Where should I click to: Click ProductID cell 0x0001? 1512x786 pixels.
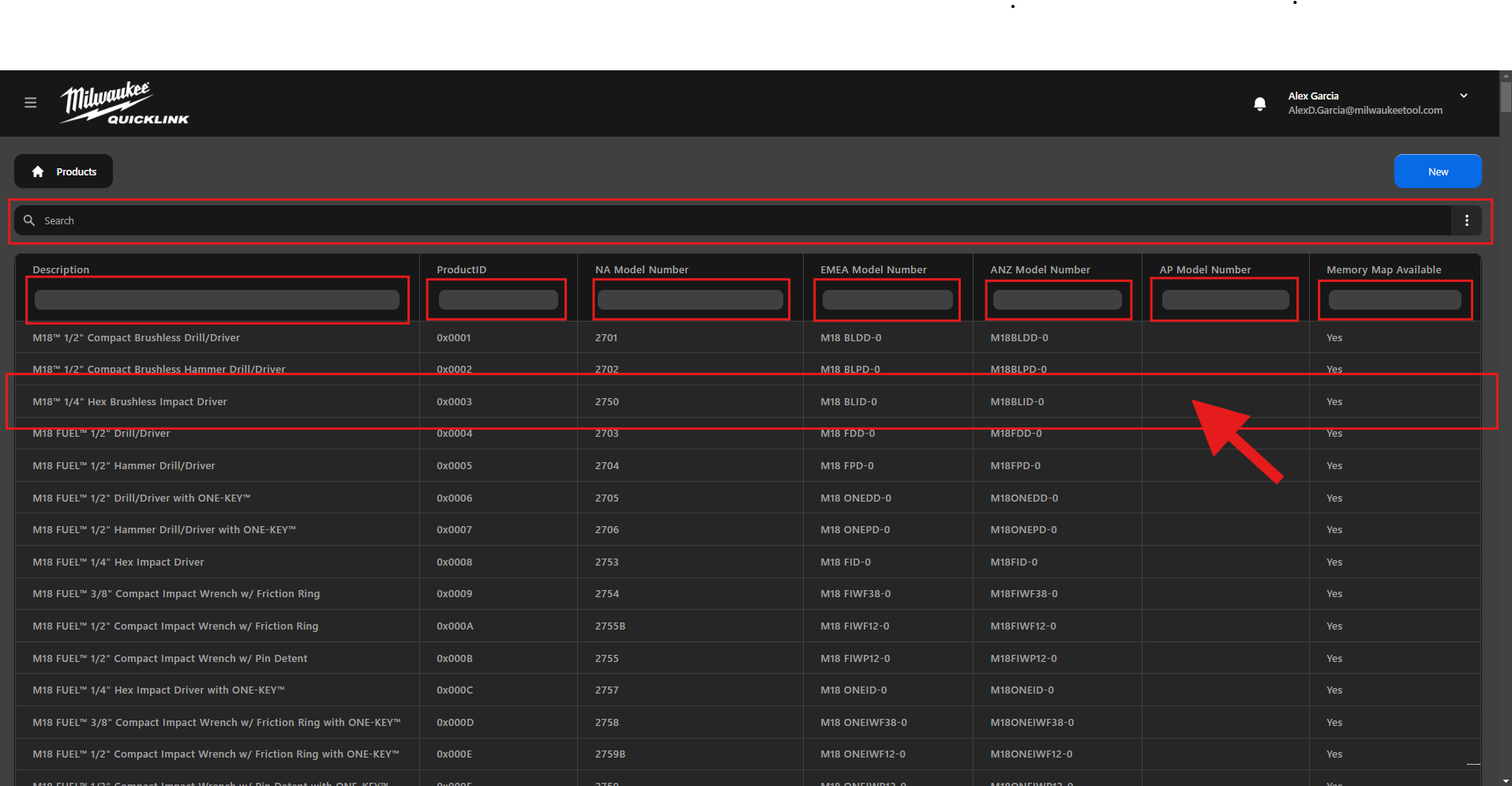(454, 337)
